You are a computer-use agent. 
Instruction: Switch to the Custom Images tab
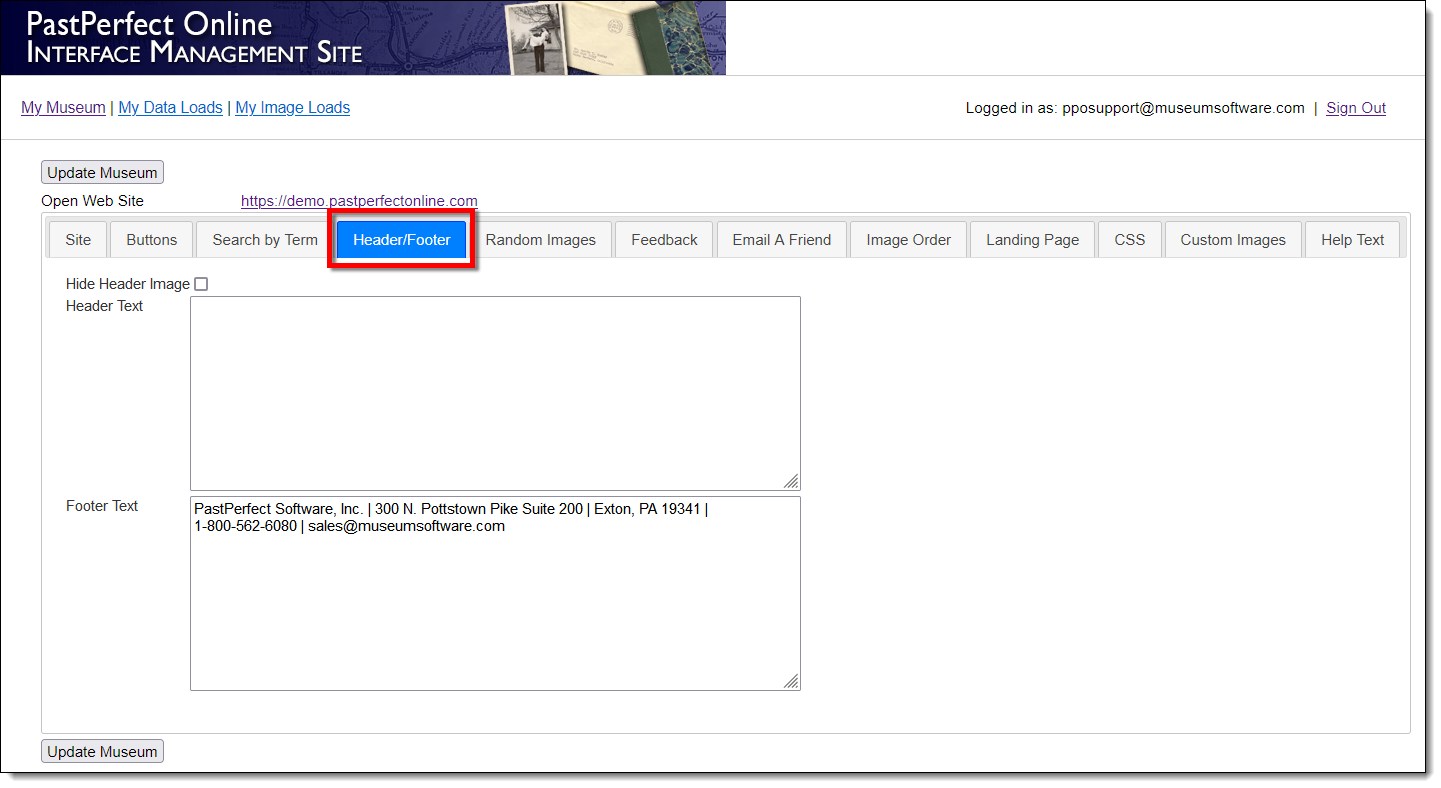(1233, 240)
